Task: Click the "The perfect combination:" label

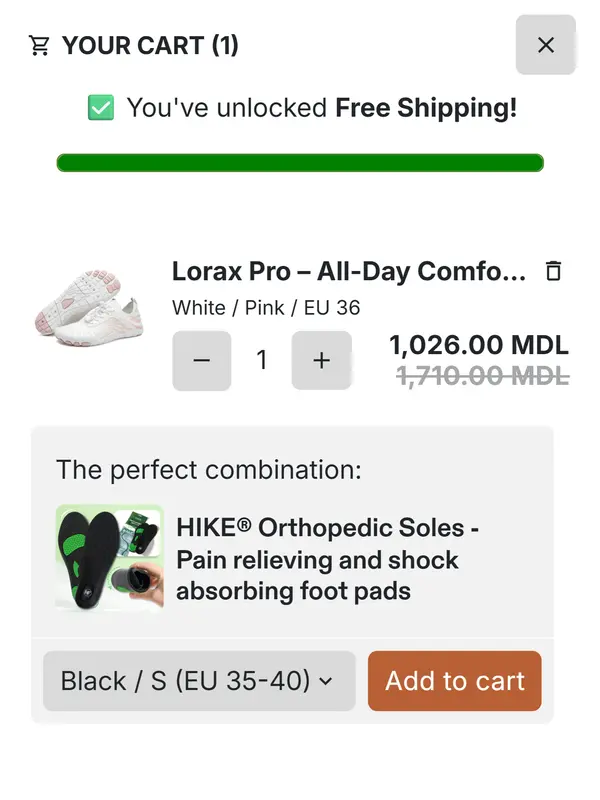Action: [x=208, y=470]
